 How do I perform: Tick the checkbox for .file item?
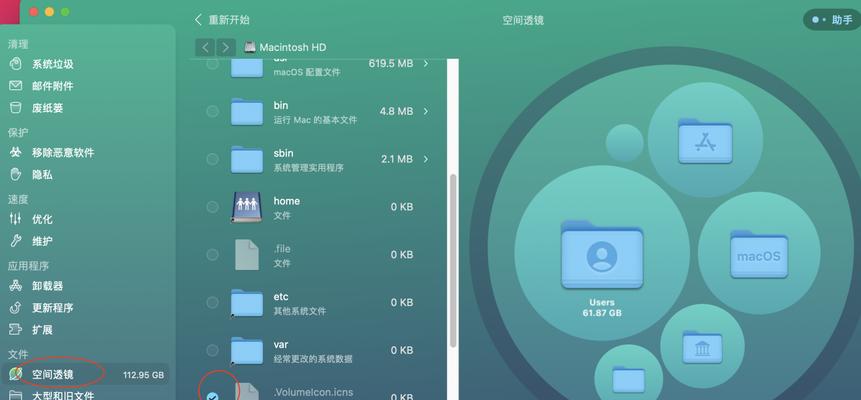click(x=212, y=254)
